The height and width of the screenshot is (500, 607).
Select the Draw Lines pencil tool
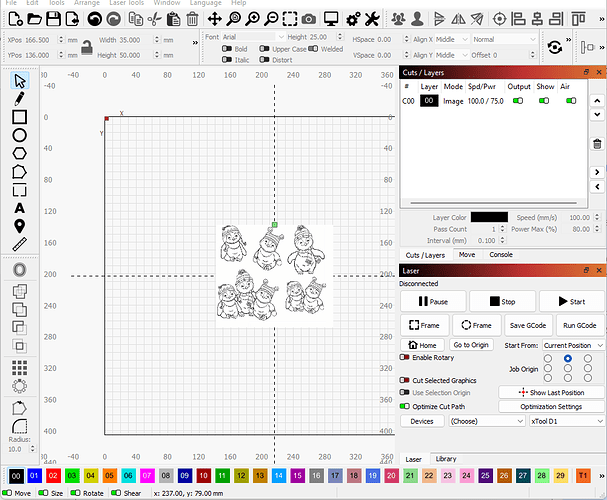19,98
